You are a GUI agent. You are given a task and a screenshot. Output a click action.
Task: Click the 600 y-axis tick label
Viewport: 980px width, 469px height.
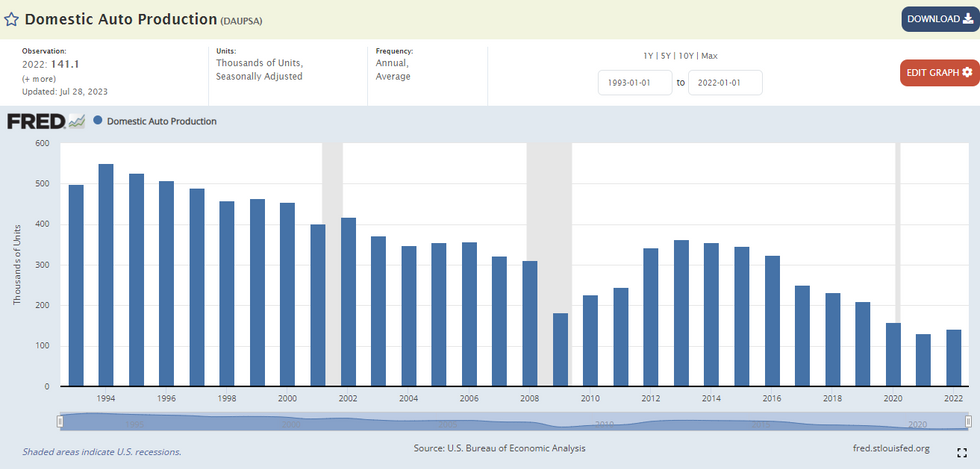[x=42, y=143]
